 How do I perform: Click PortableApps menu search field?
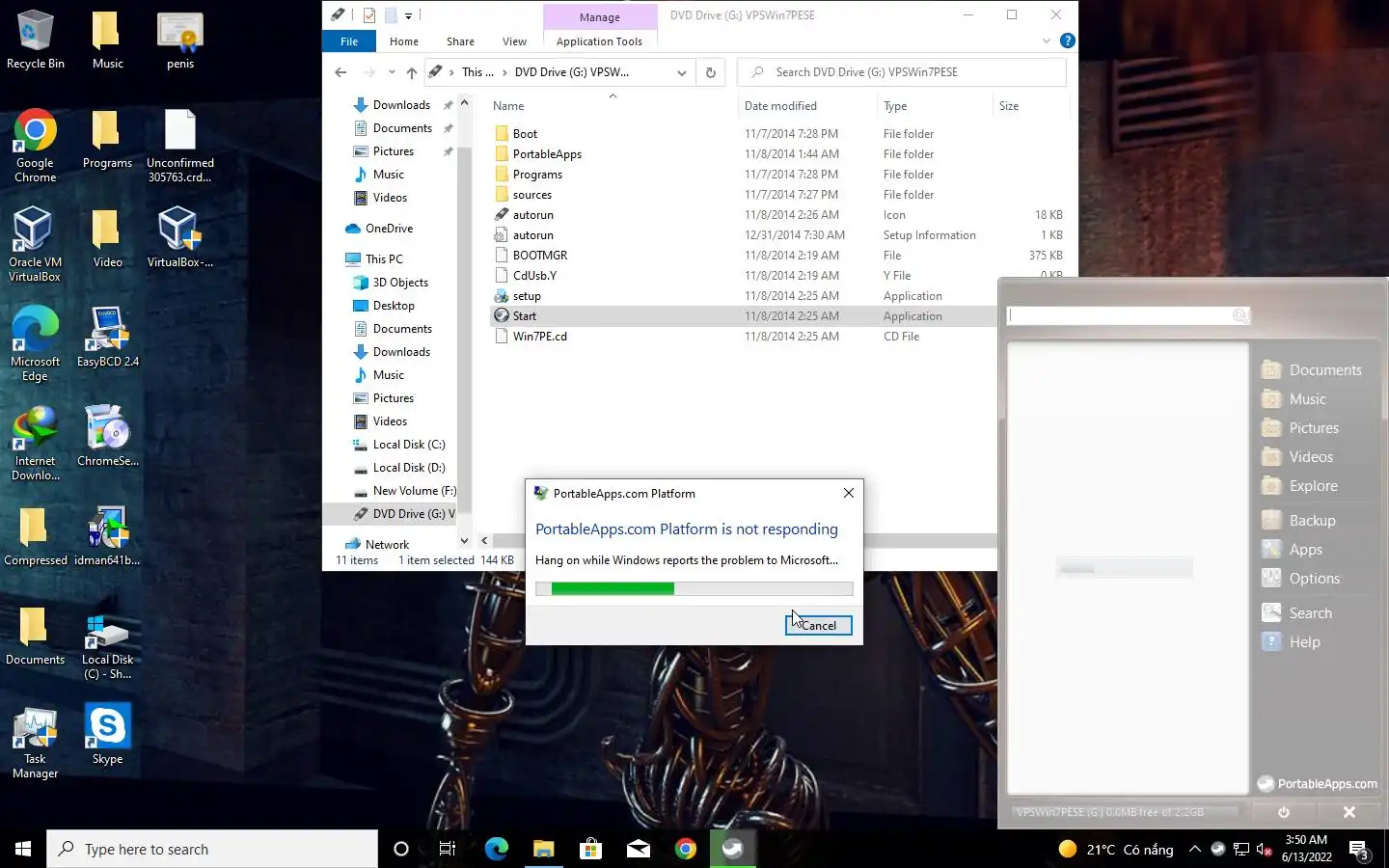click(1119, 315)
